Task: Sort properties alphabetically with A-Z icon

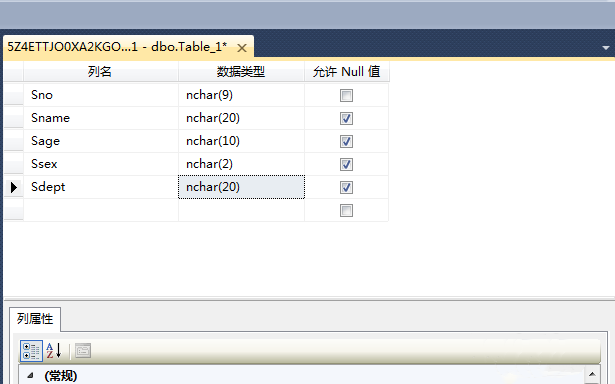Action: (x=54, y=351)
